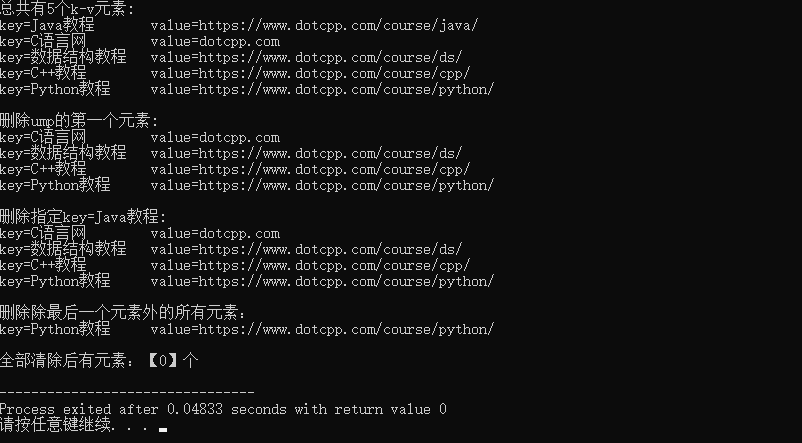Click the Python URL under the last-element heading
This screenshot has width=802, height=443.
point(322,329)
